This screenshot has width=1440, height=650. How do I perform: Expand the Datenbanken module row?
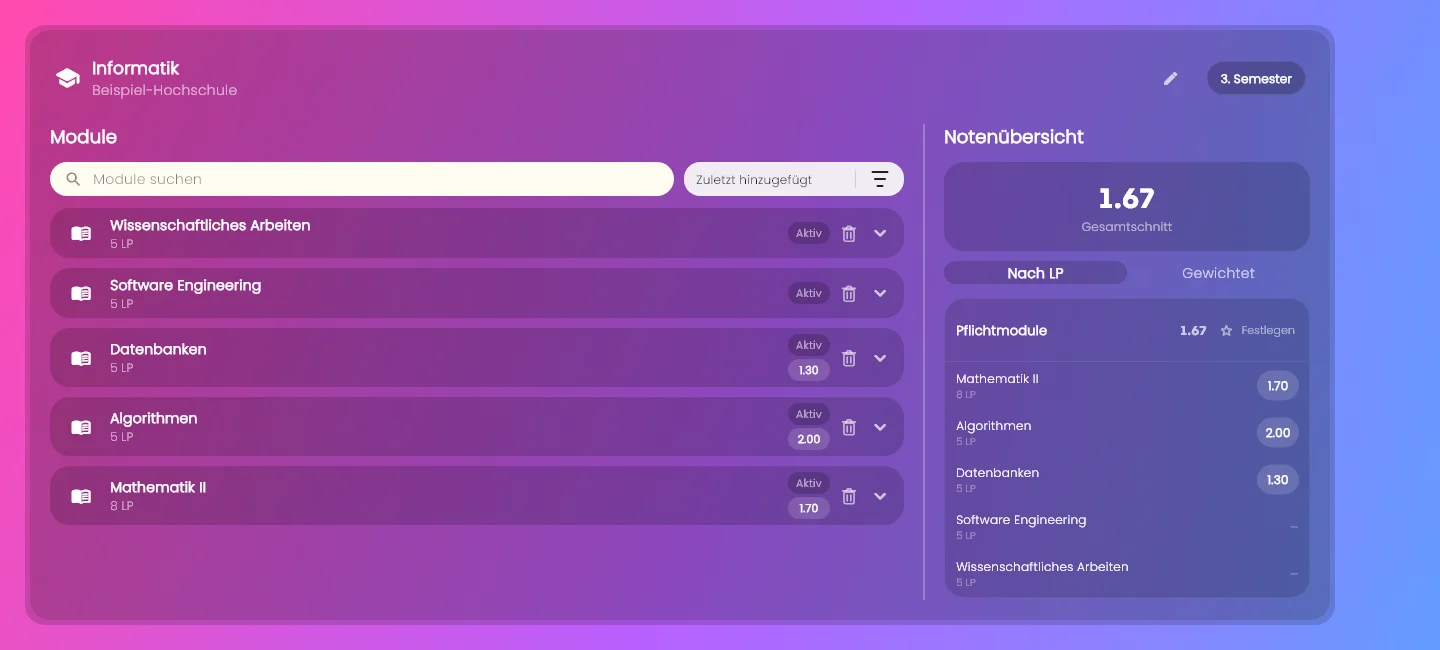pos(880,358)
